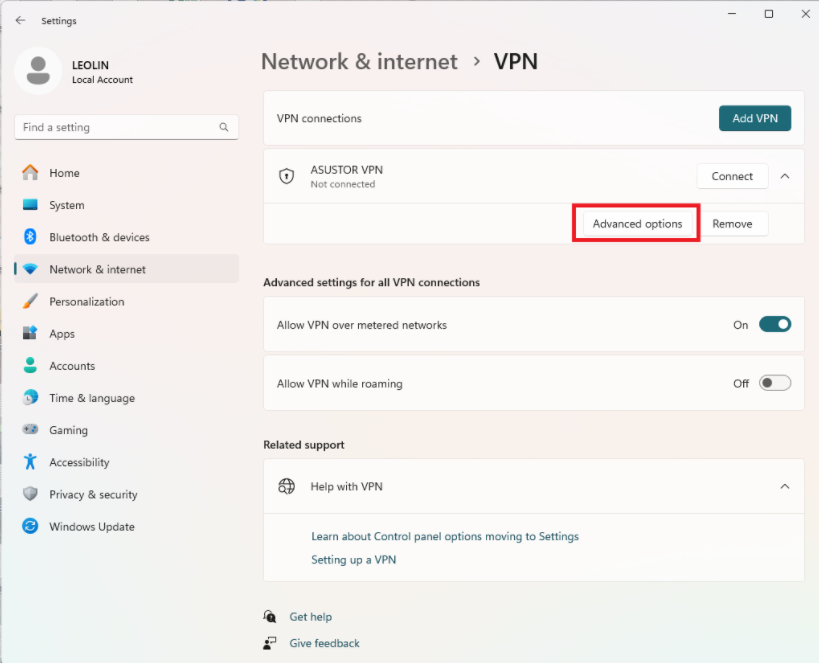Click the Help with VPN globe icon
Screen dimensions: 819x663
(286, 486)
